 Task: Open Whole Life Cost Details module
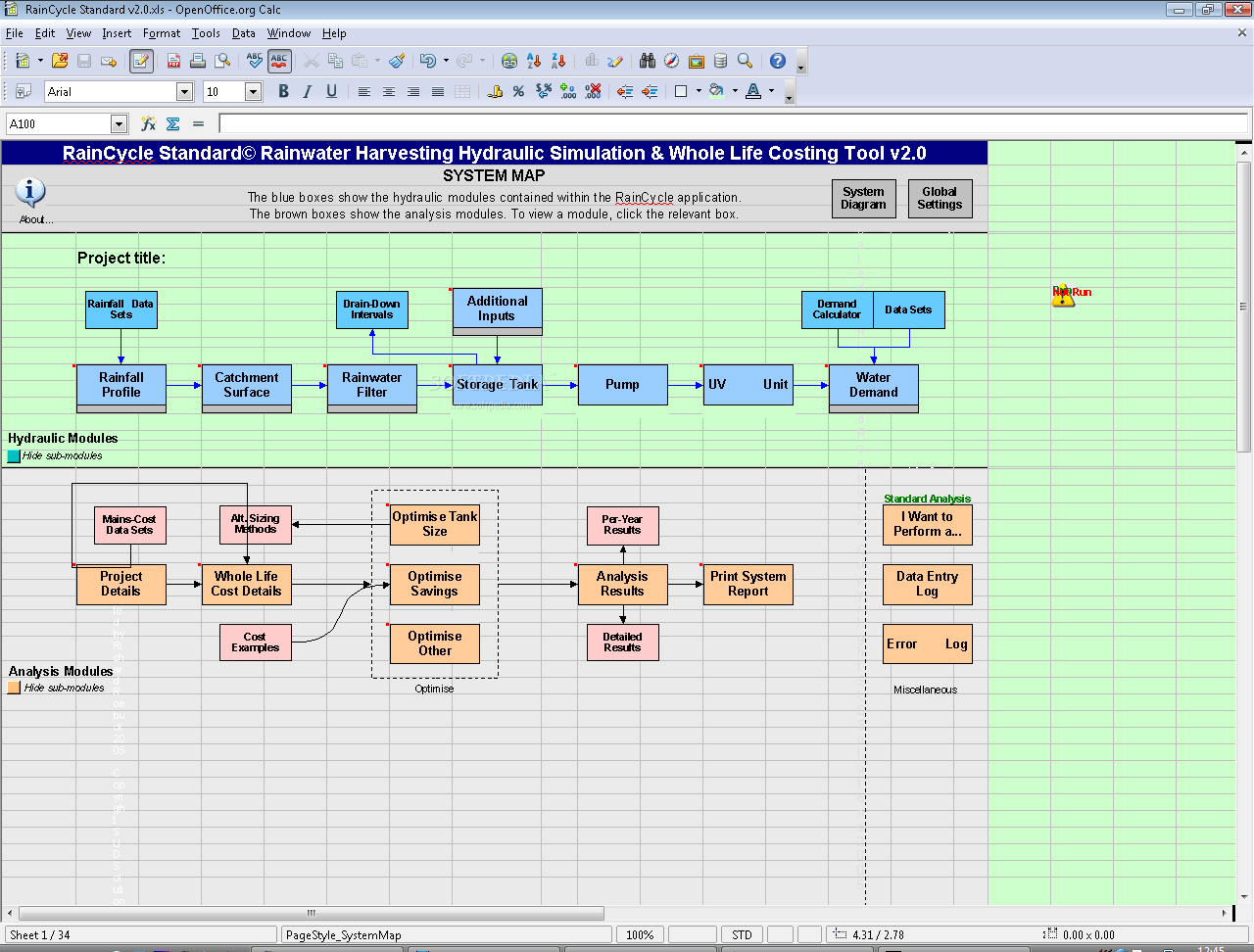click(246, 584)
